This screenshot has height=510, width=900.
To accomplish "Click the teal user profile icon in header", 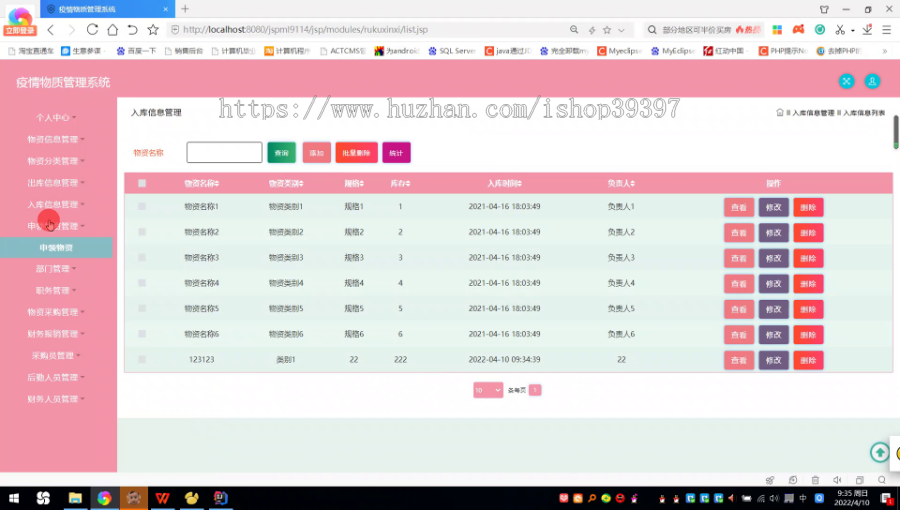I will [872, 81].
